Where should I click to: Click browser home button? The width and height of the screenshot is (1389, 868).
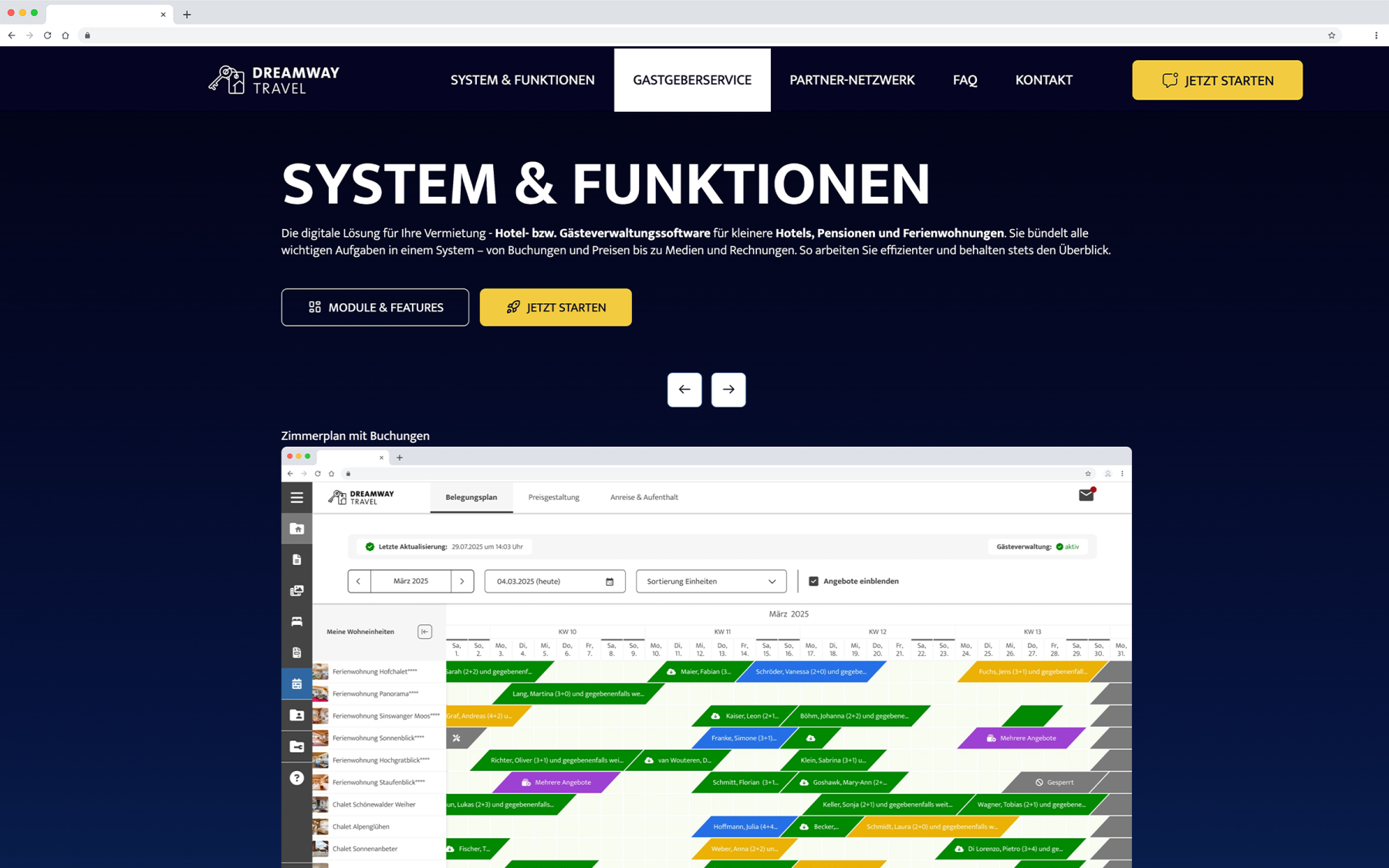coord(66,35)
